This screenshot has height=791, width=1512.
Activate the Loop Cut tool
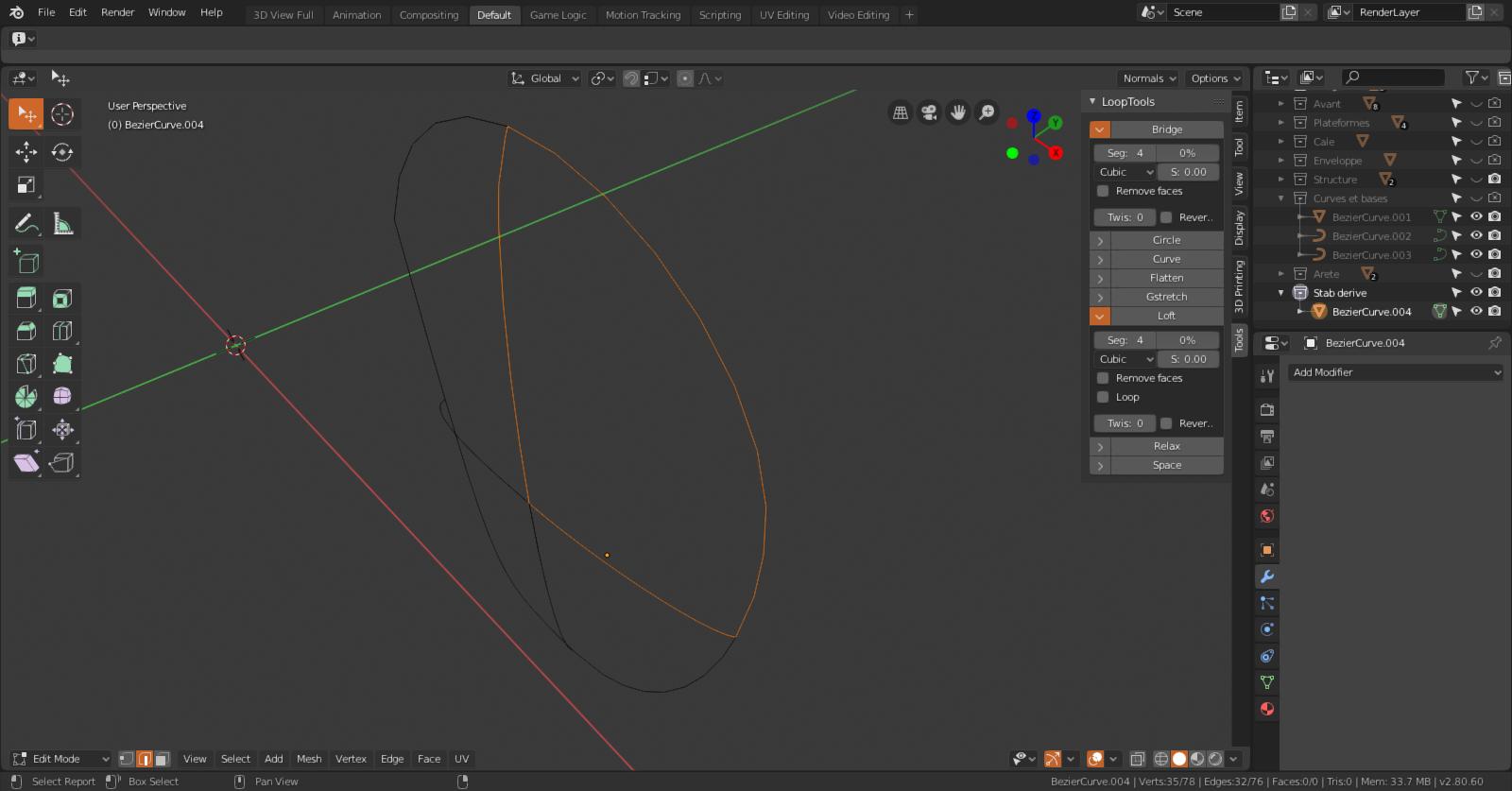(62, 331)
